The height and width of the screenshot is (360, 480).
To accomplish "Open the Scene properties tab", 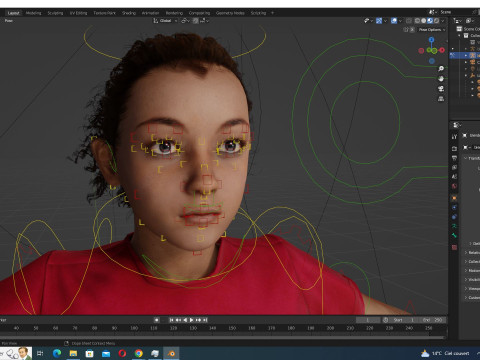I will point(454,177).
